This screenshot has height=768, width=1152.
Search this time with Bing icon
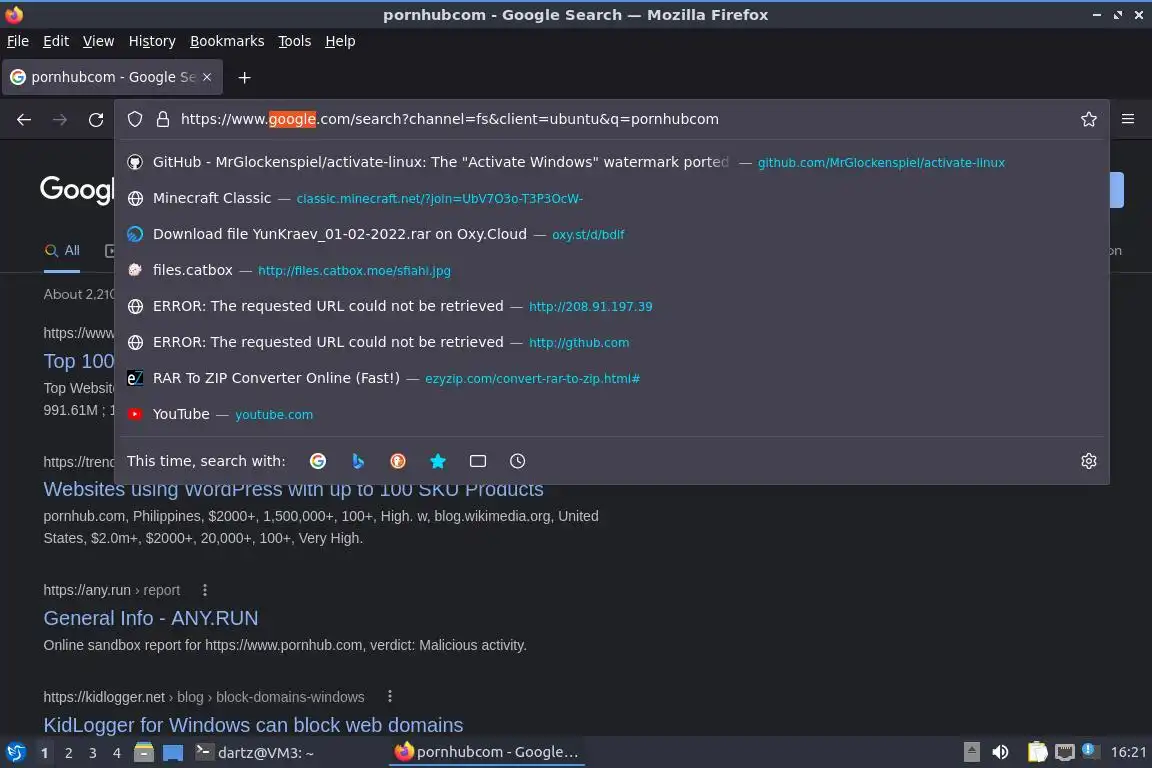[358, 461]
